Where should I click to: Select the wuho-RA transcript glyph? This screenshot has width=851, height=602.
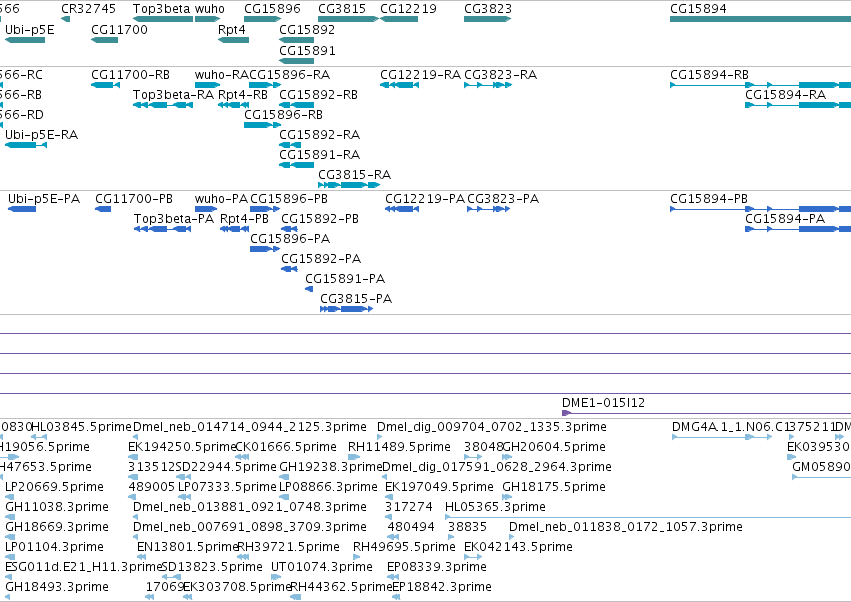click(207, 85)
